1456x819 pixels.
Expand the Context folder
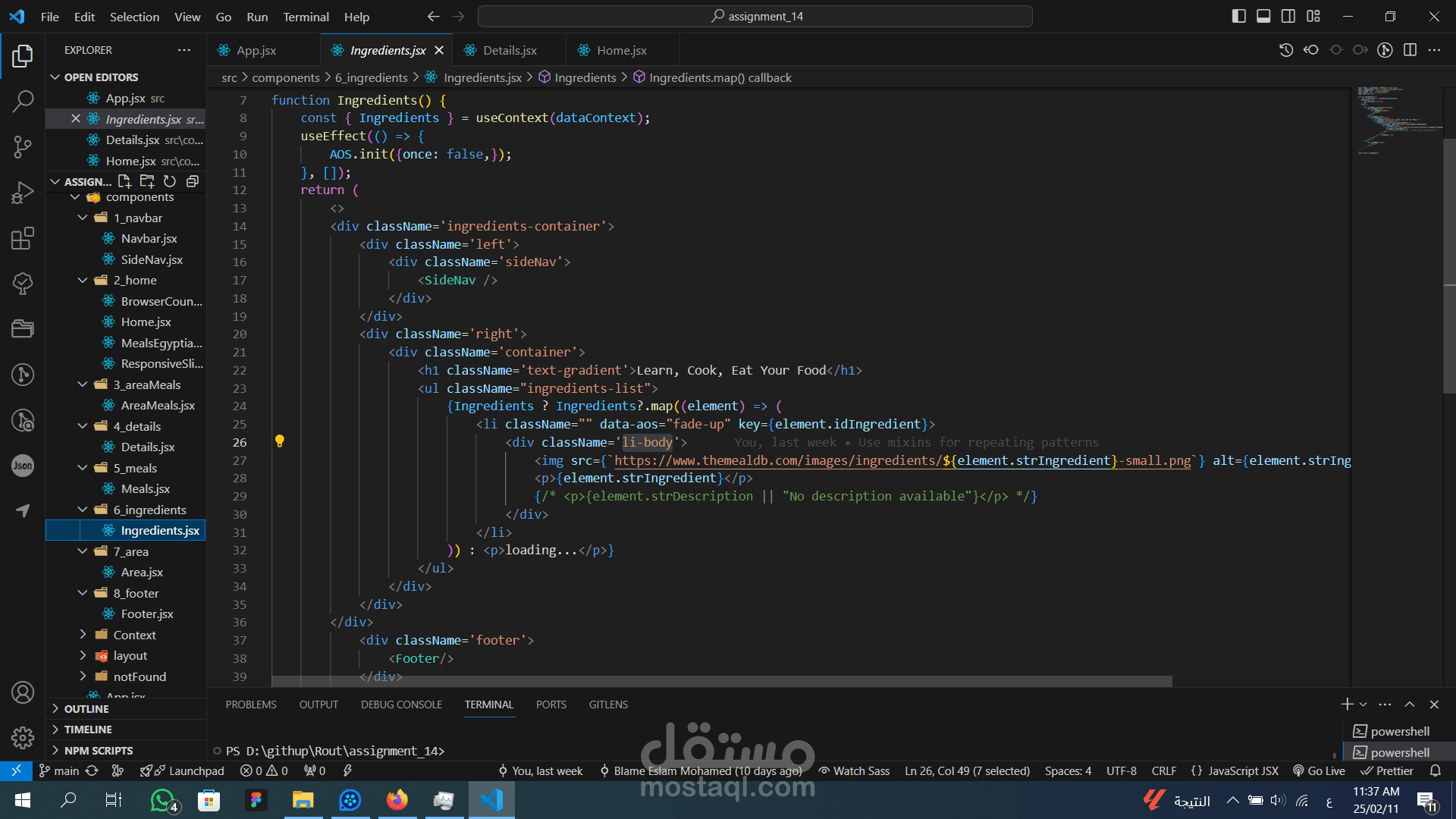(83, 635)
